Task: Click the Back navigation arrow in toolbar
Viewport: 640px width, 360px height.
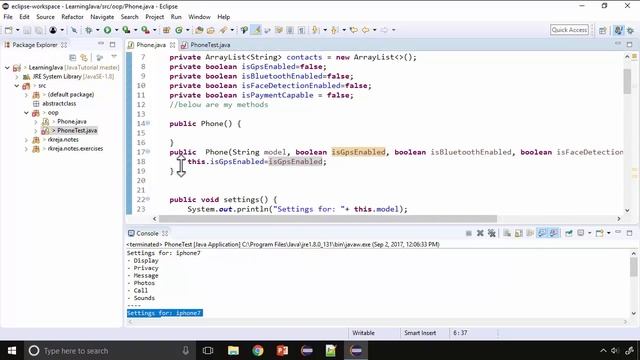Action: coord(366,30)
